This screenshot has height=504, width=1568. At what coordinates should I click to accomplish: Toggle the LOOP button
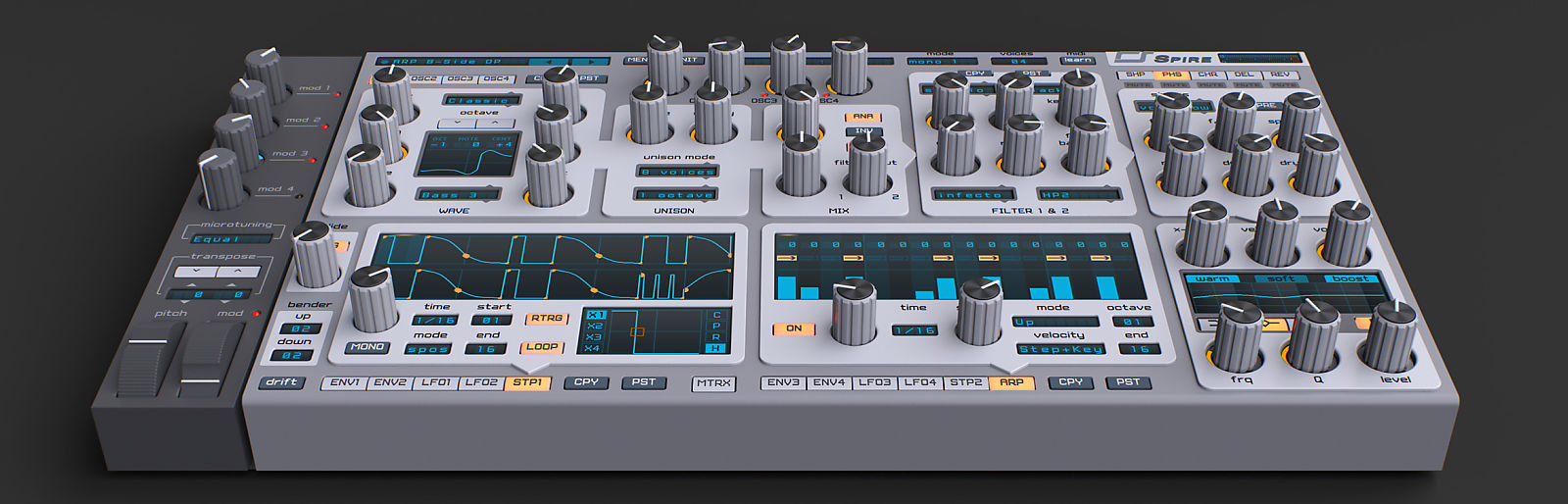pyautogui.click(x=542, y=347)
